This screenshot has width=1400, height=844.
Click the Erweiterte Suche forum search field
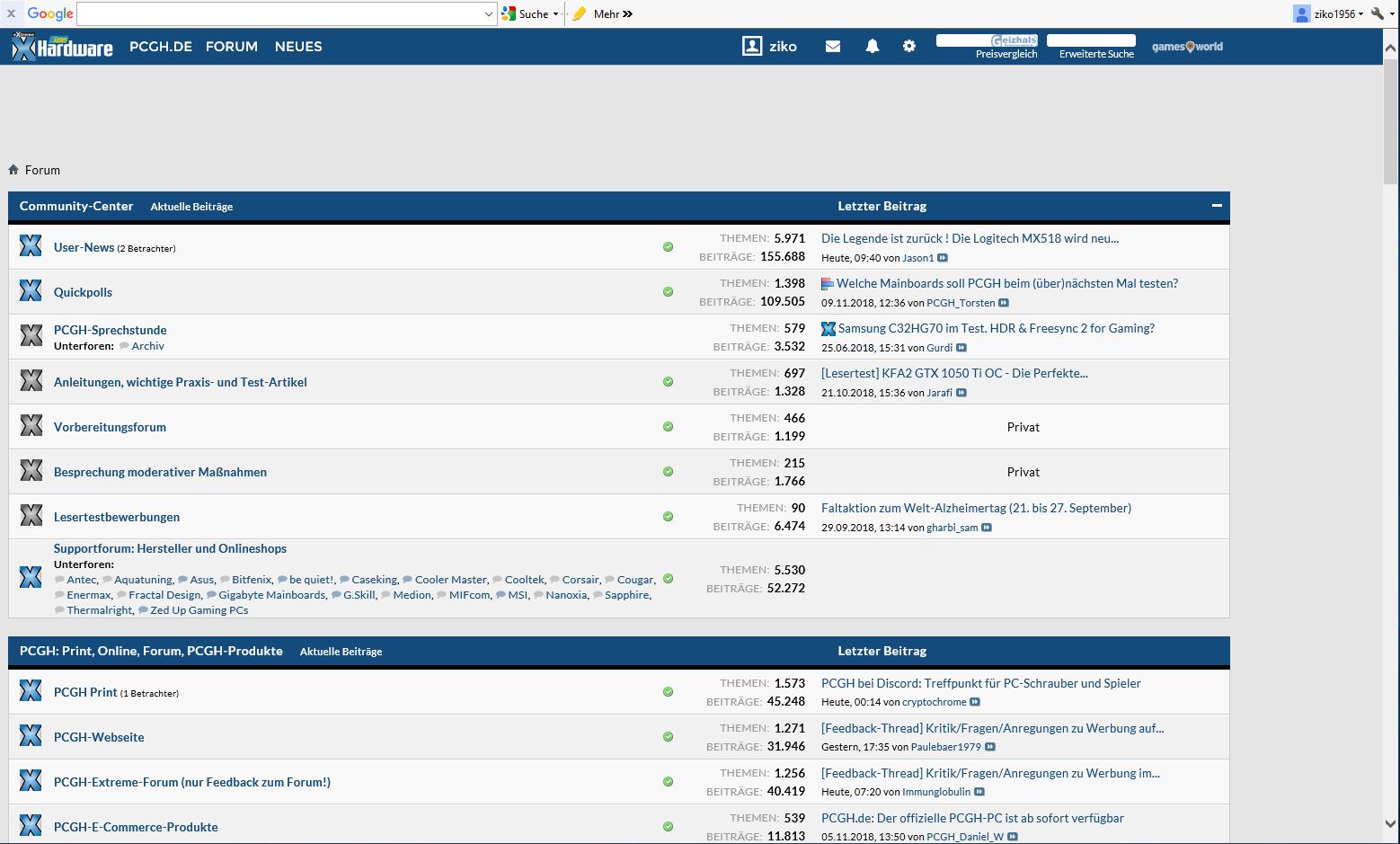[1091, 40]
